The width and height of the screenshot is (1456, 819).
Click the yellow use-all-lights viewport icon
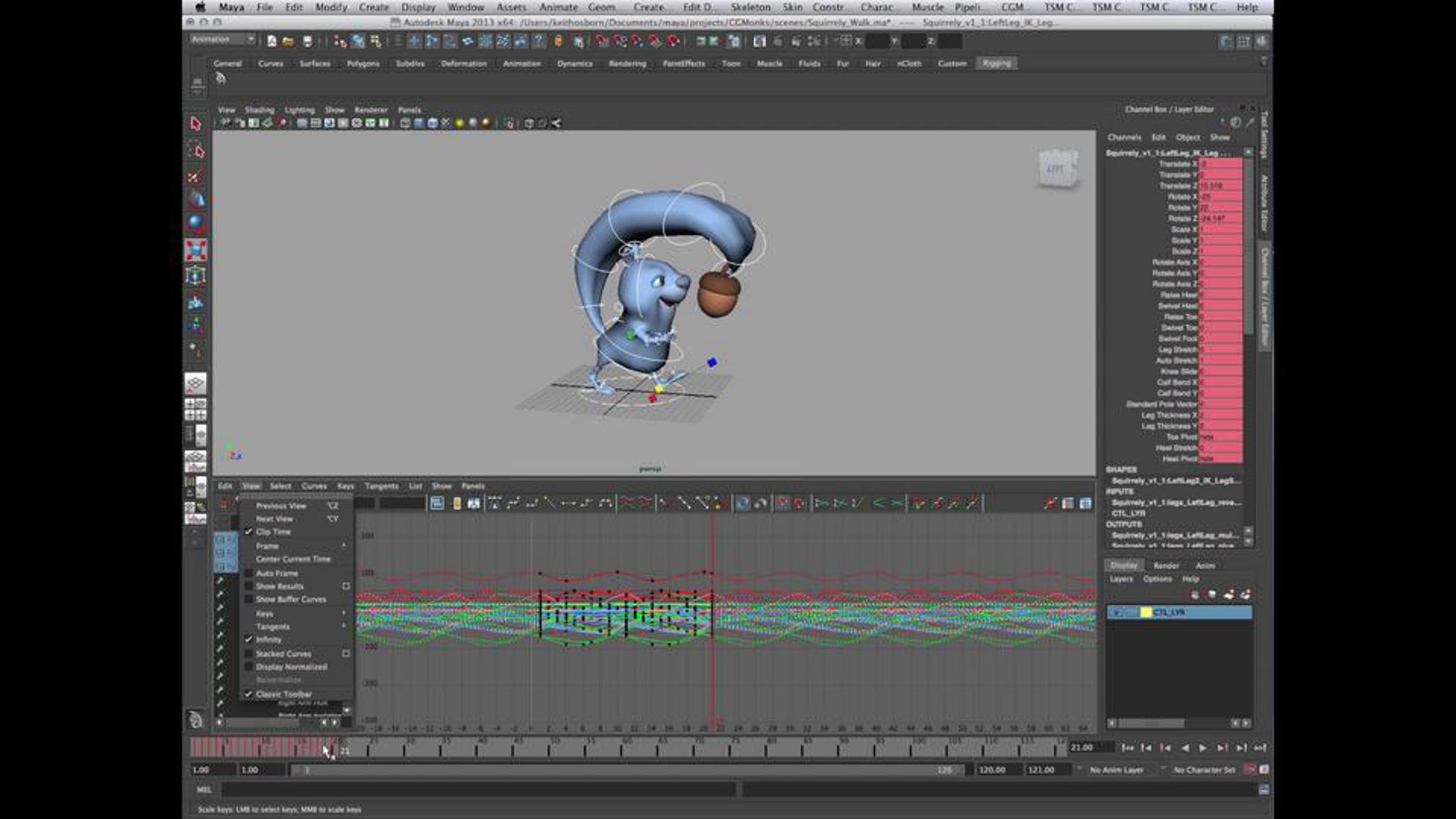pyautogui.click(x=459, y=123)
